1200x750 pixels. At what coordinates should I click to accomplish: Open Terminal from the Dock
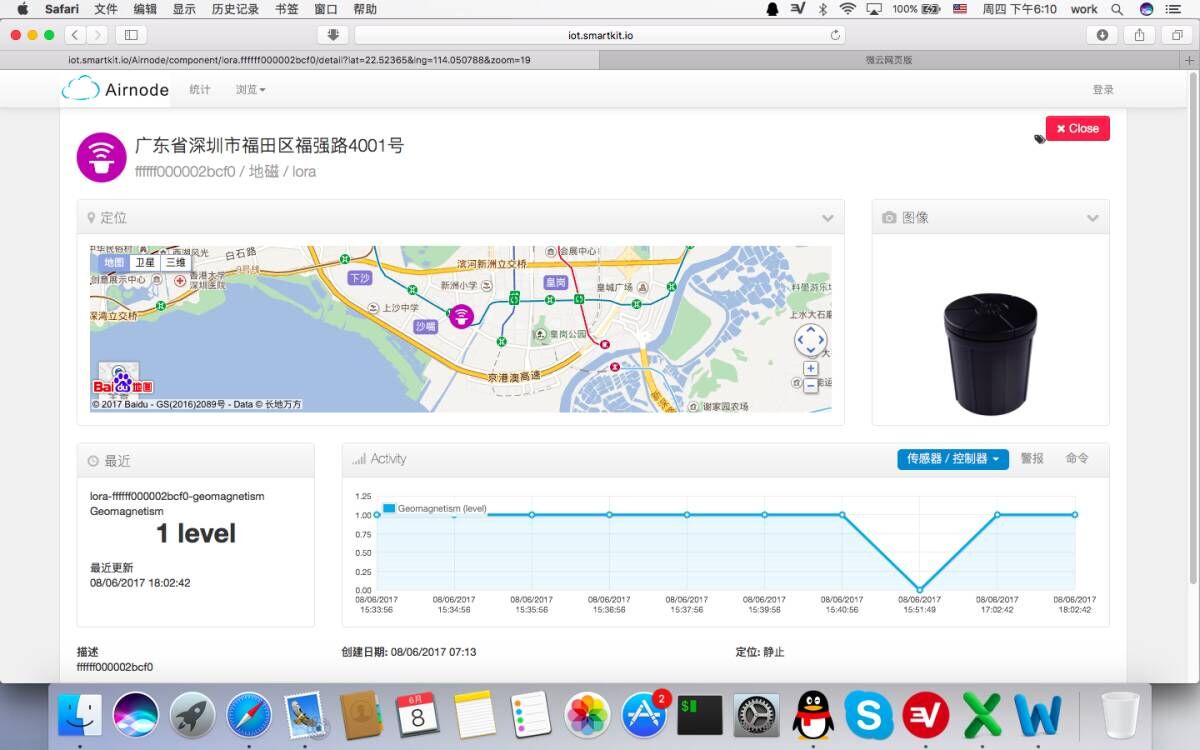(x=700, y=715)
